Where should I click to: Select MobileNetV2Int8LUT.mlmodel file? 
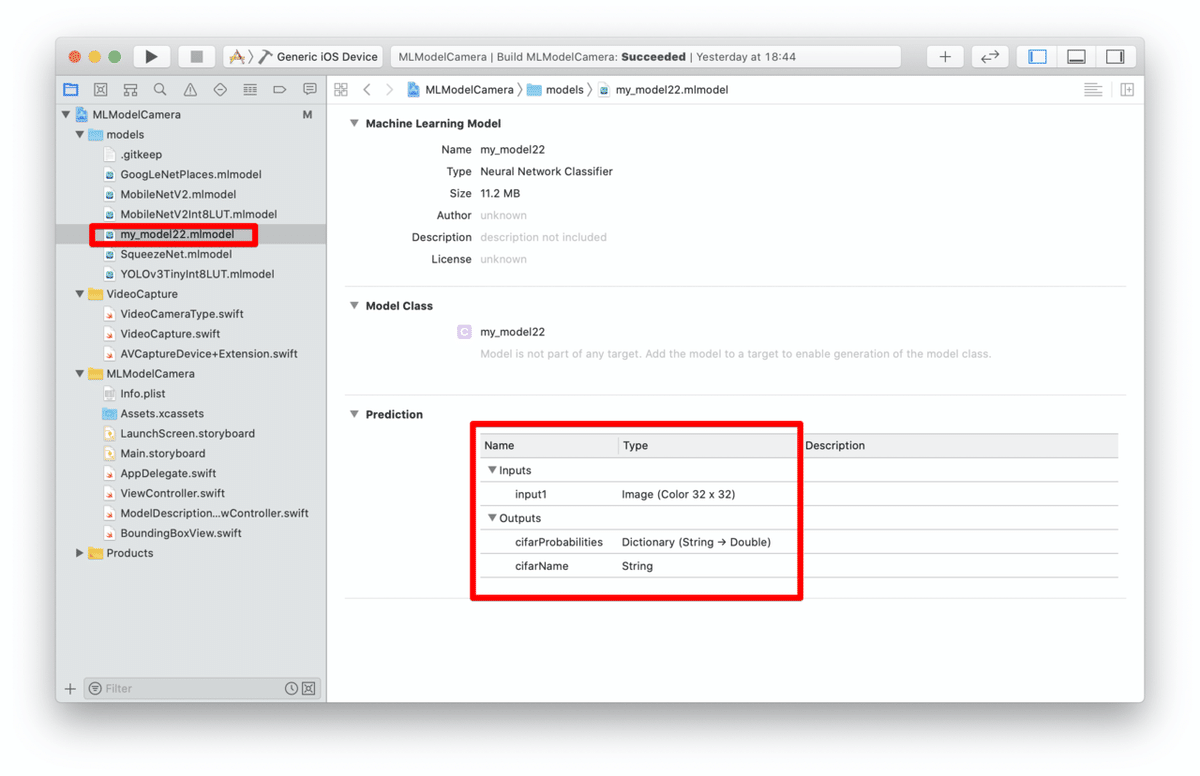click(x=198, y=214)
